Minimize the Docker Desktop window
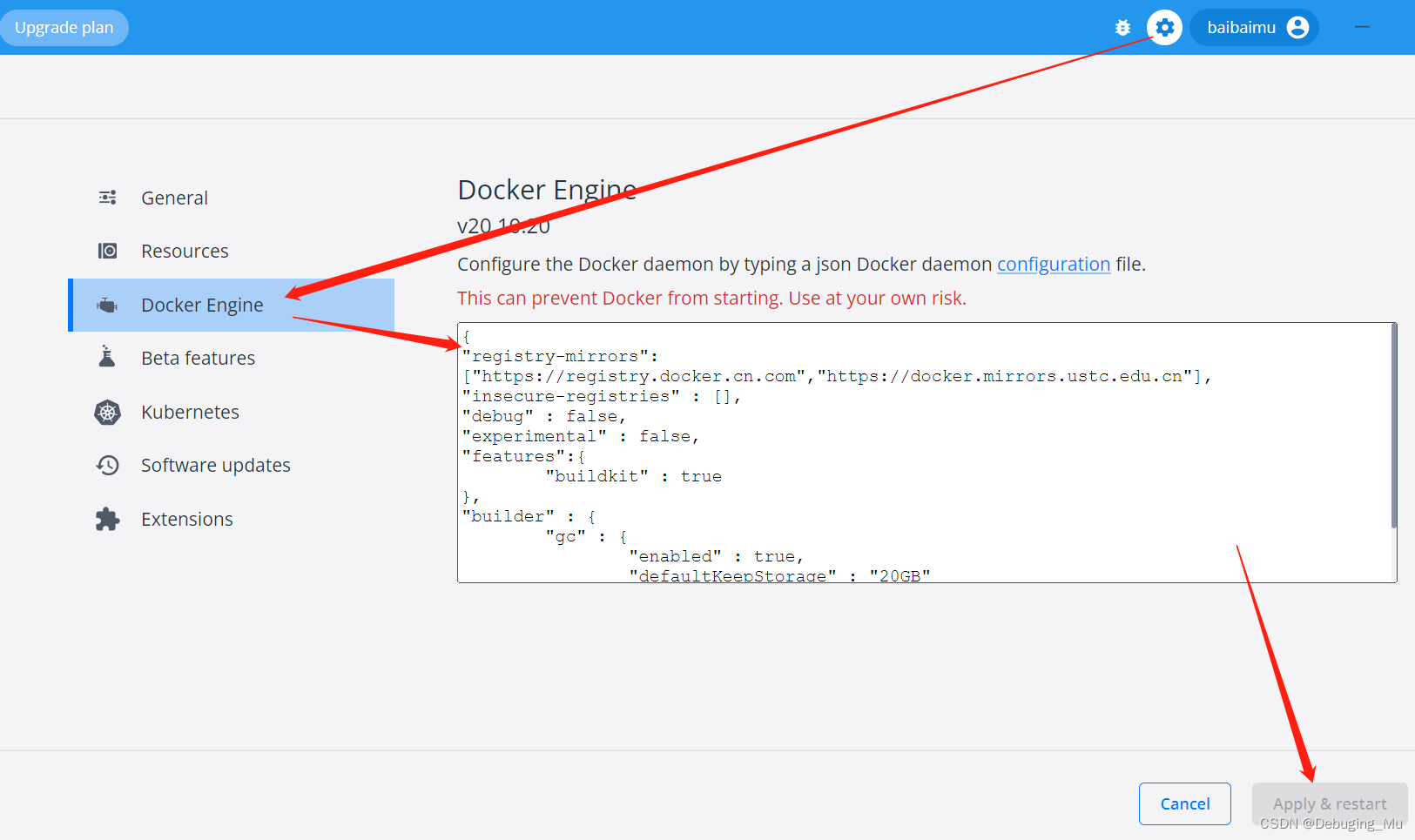 click(x=1363, y=28)
